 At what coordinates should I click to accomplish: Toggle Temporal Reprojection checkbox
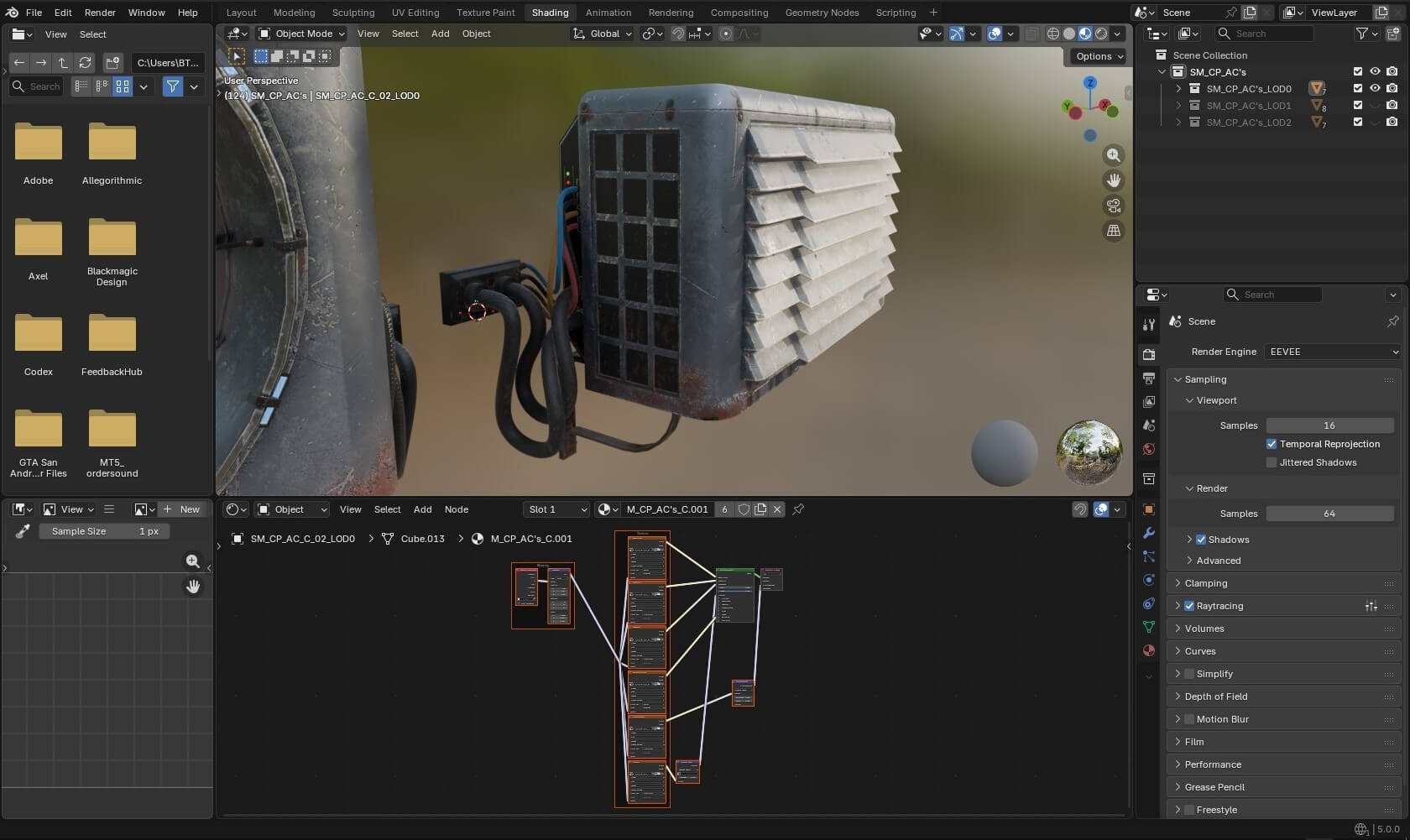coord(1272,444)
